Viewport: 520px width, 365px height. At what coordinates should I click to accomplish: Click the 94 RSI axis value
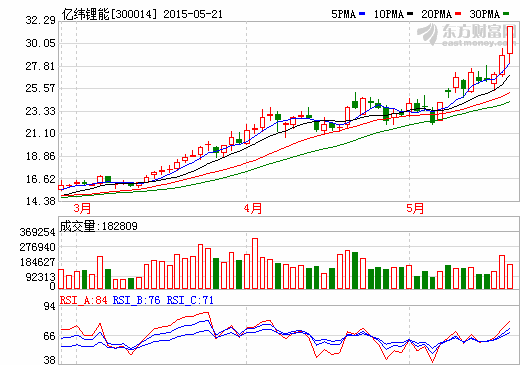(50, 306)
